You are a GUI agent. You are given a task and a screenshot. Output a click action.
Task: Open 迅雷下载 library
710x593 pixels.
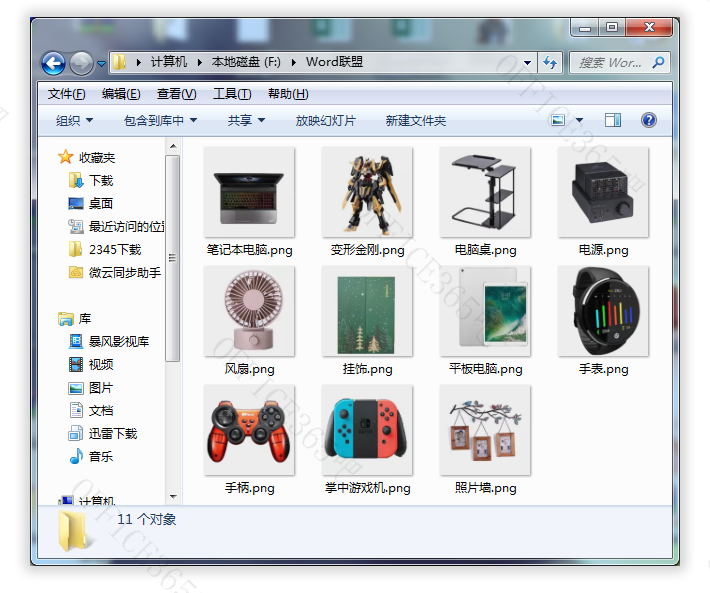103,434
